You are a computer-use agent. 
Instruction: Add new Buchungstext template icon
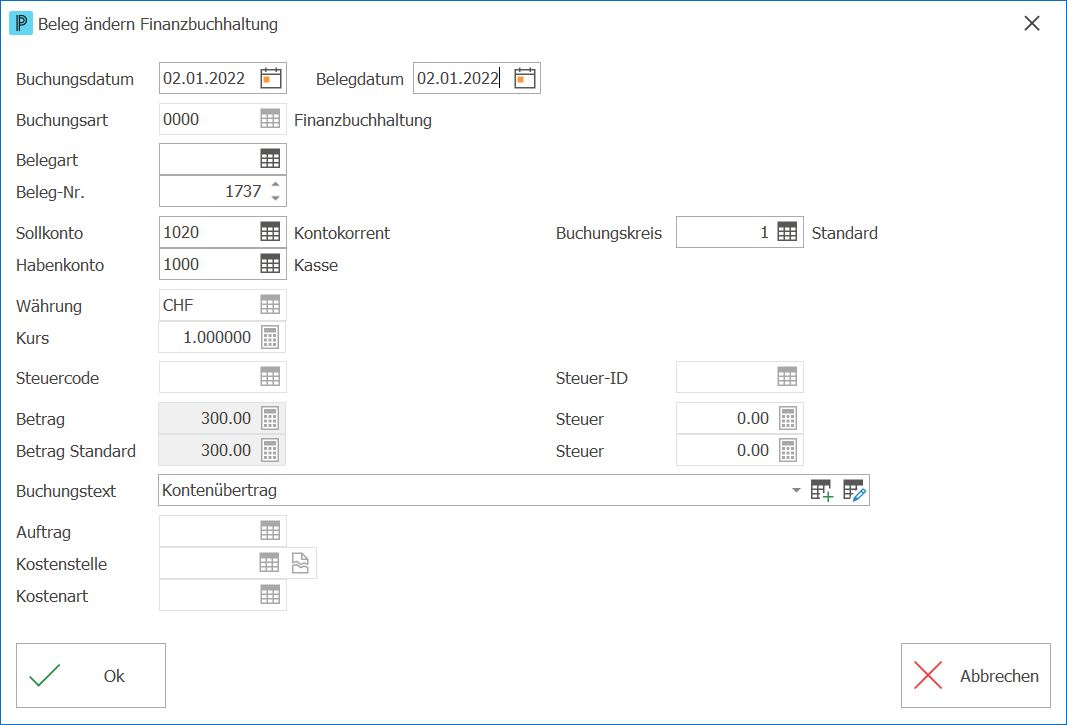click(822, 490)
